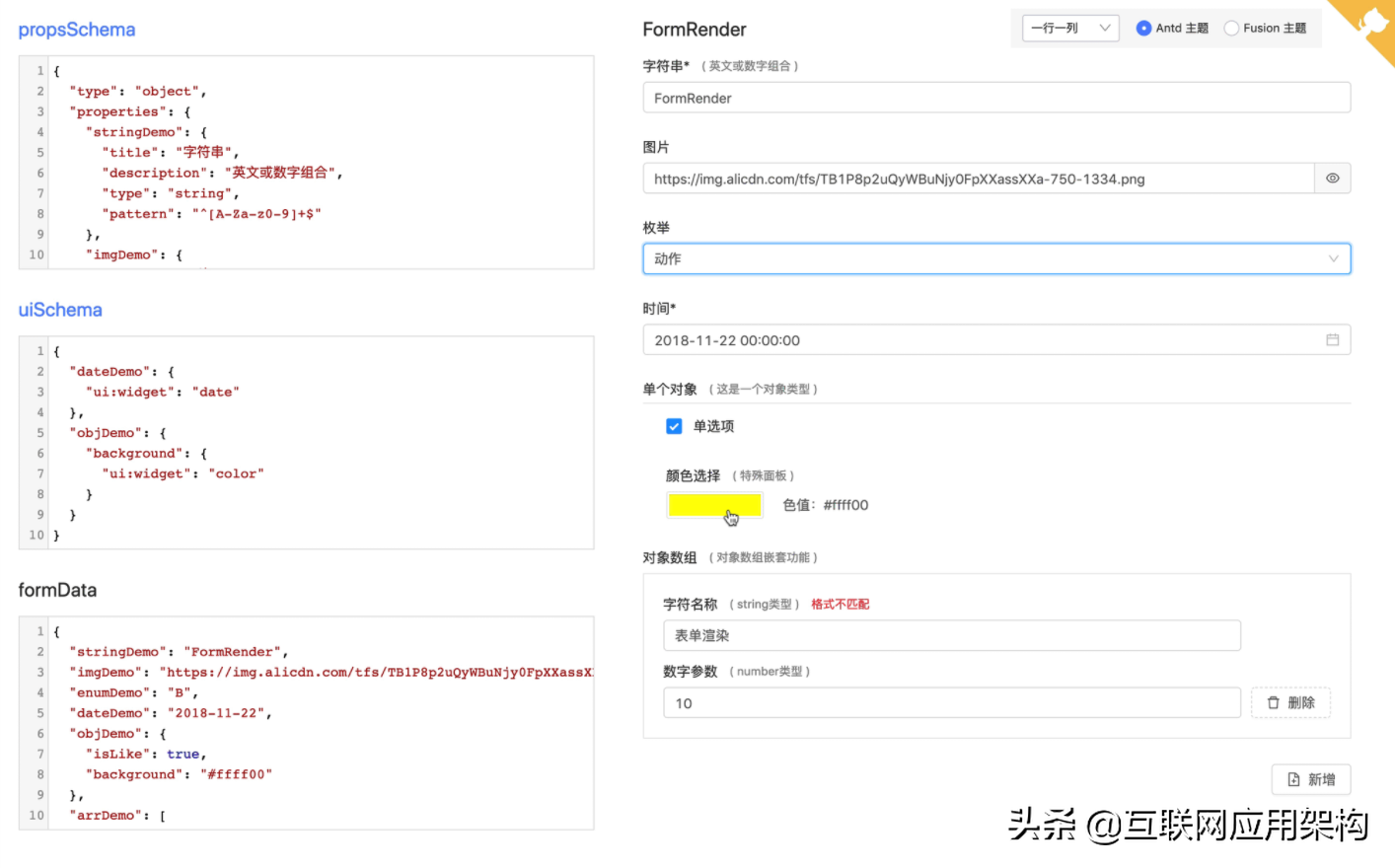Click the 格式不匹配 error message
Viewport: 1395px width, 868px height.
(x=840, y=604)
